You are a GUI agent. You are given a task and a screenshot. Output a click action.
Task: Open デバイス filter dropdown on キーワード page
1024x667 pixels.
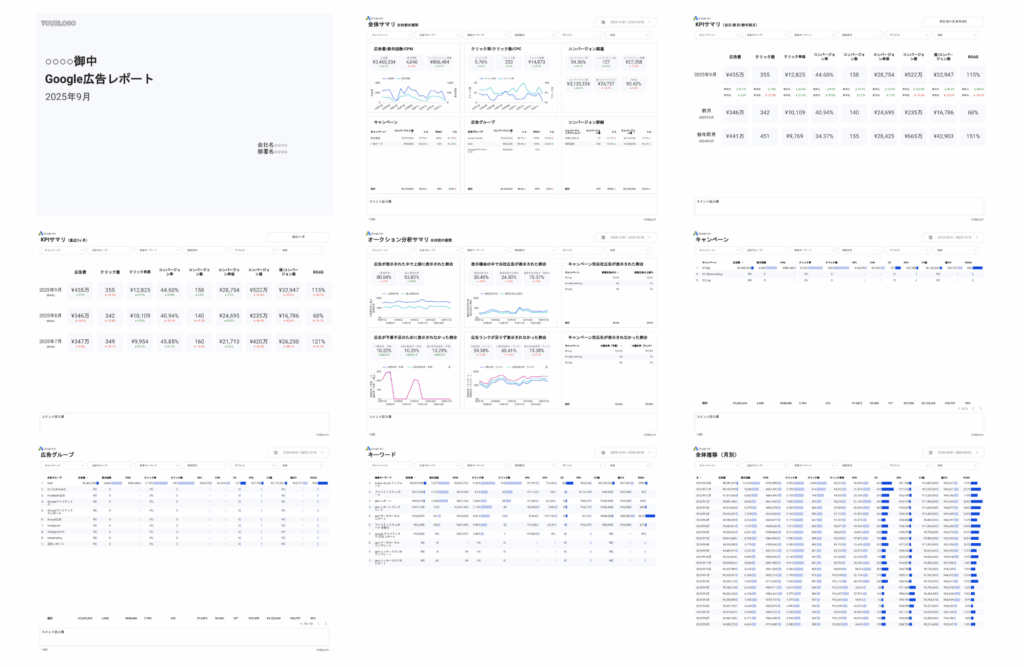[x=579, y=466]
